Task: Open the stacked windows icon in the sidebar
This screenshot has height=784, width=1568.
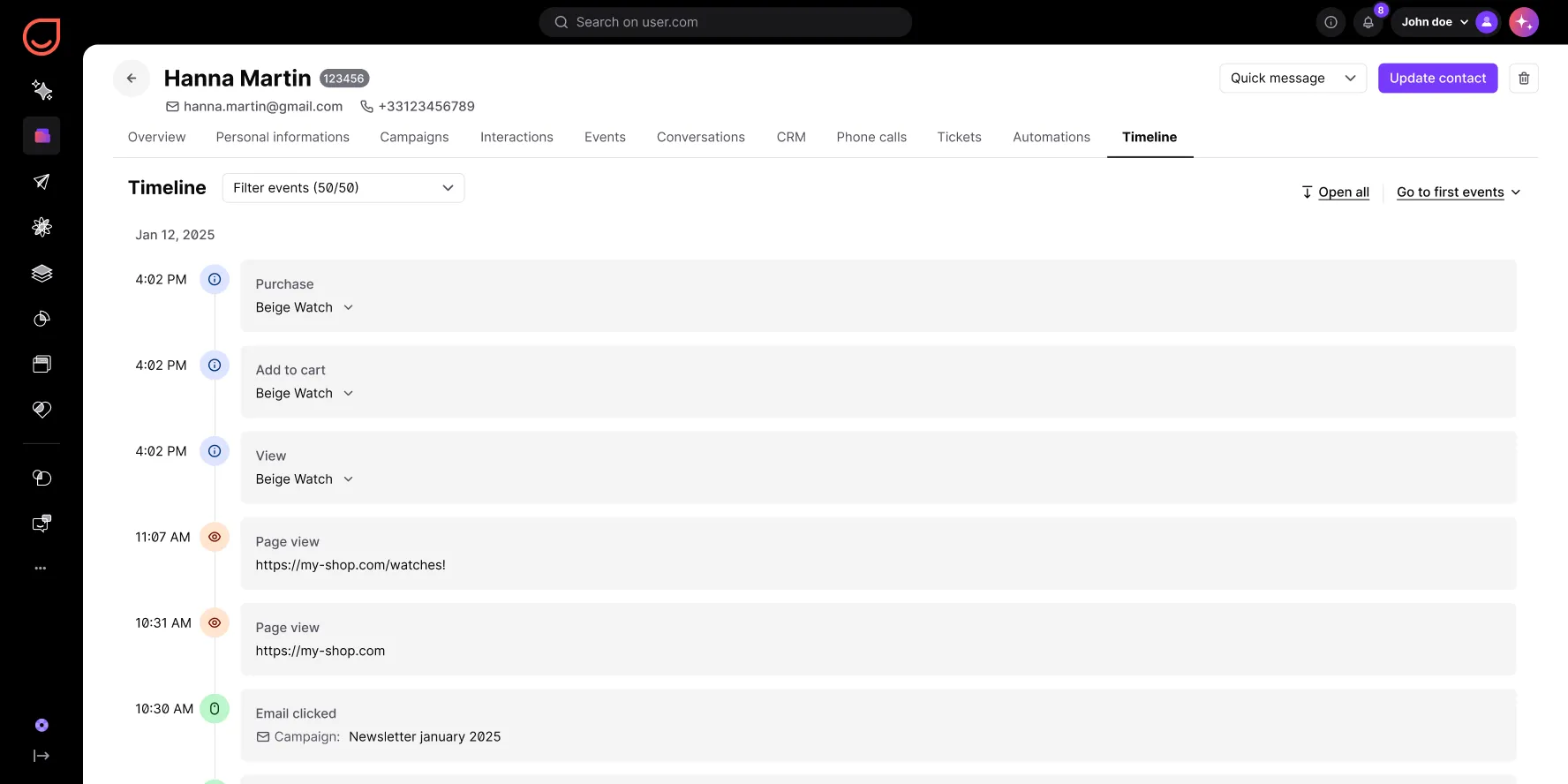Action: (41, 364)
